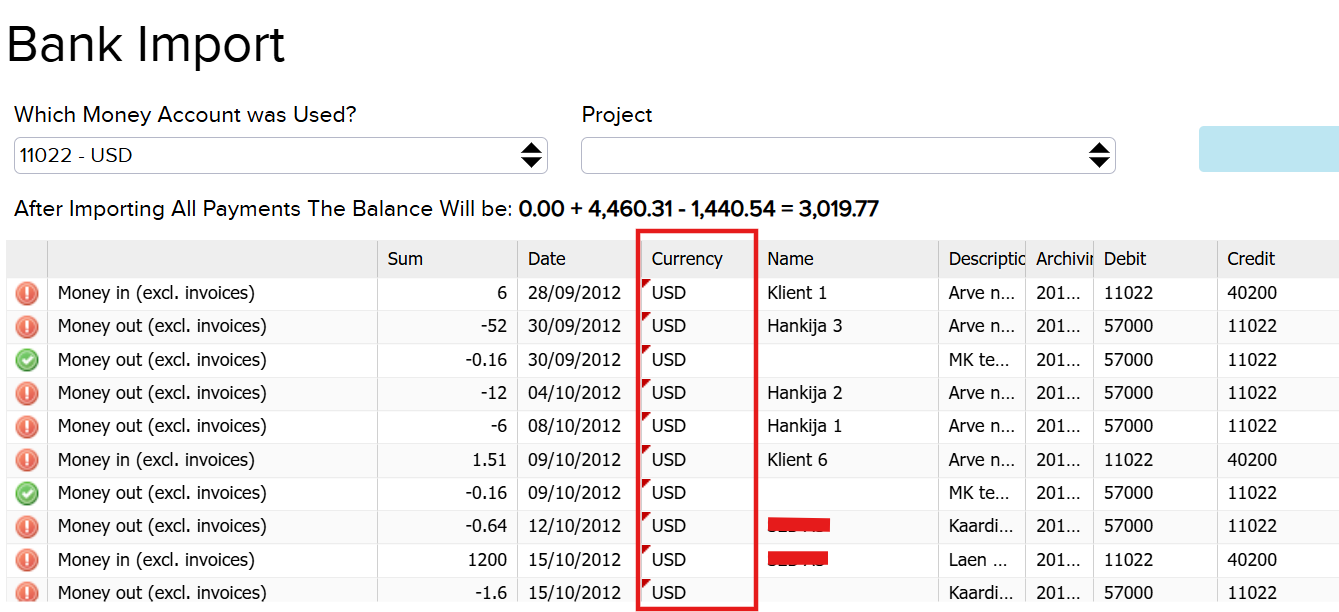The image size is (1339, 612).
Task: Open transaction type cell in Klient 1 row
Action: point(212,293)
